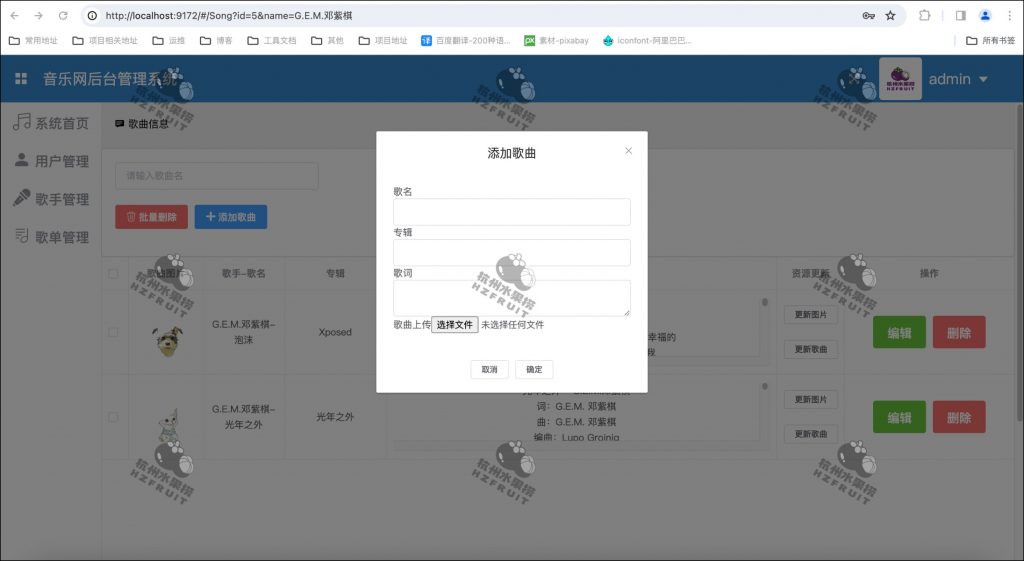Open the 素材-pixabay bookmark
Viewport: 1024px width, 561px height.
click(556, 40)
